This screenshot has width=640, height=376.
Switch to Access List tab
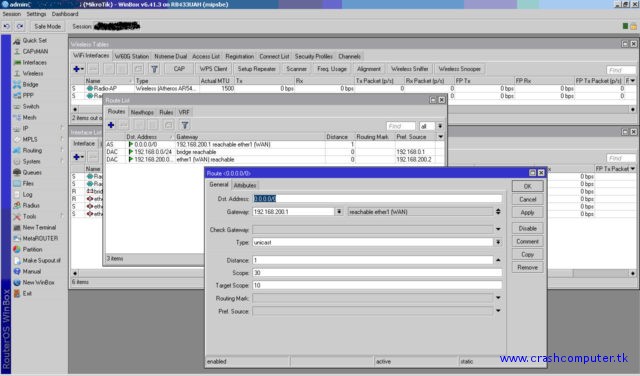pos(206,56)
